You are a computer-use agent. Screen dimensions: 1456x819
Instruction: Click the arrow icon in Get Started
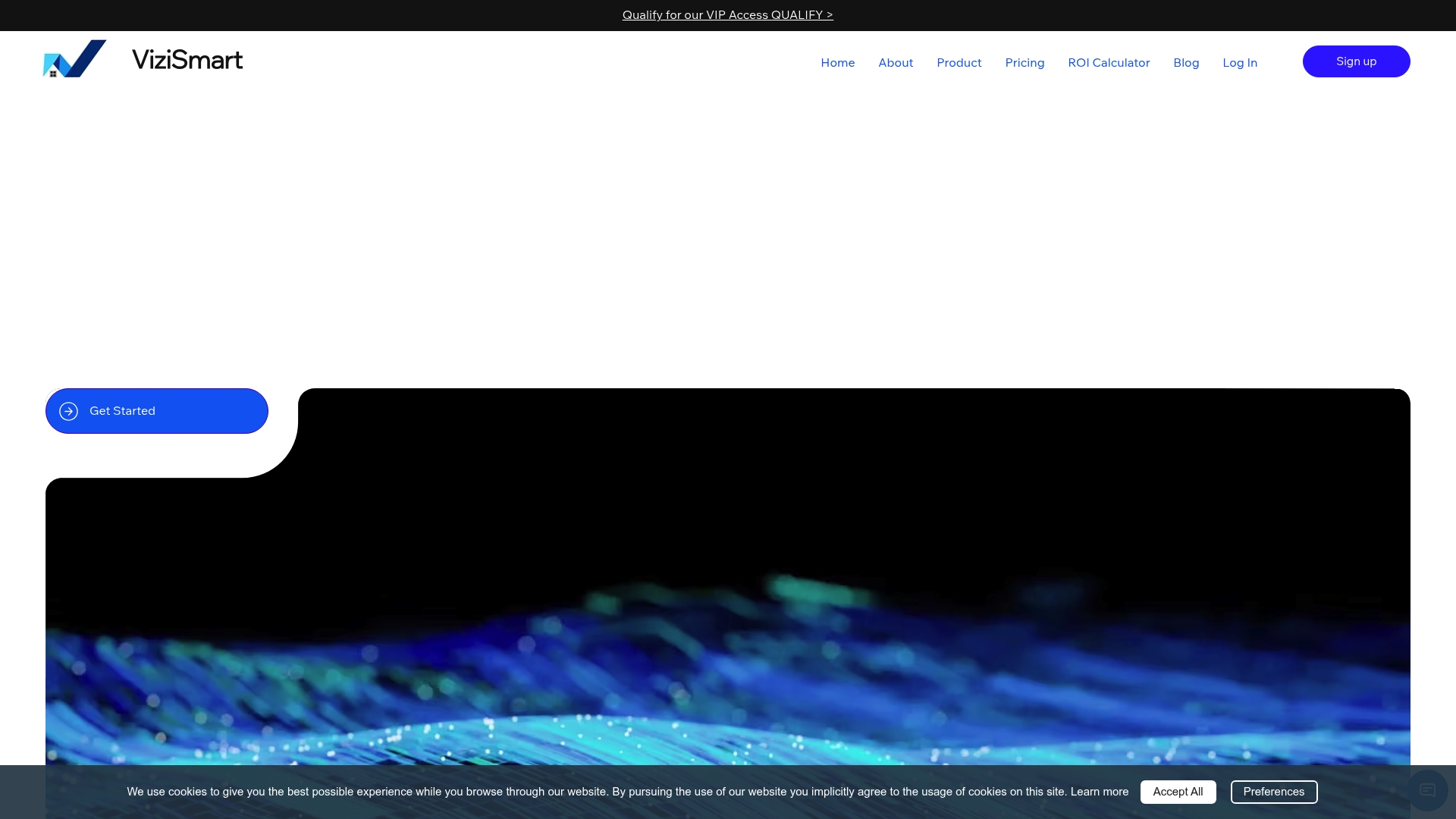pyautogui.click(x=69, y=411)
